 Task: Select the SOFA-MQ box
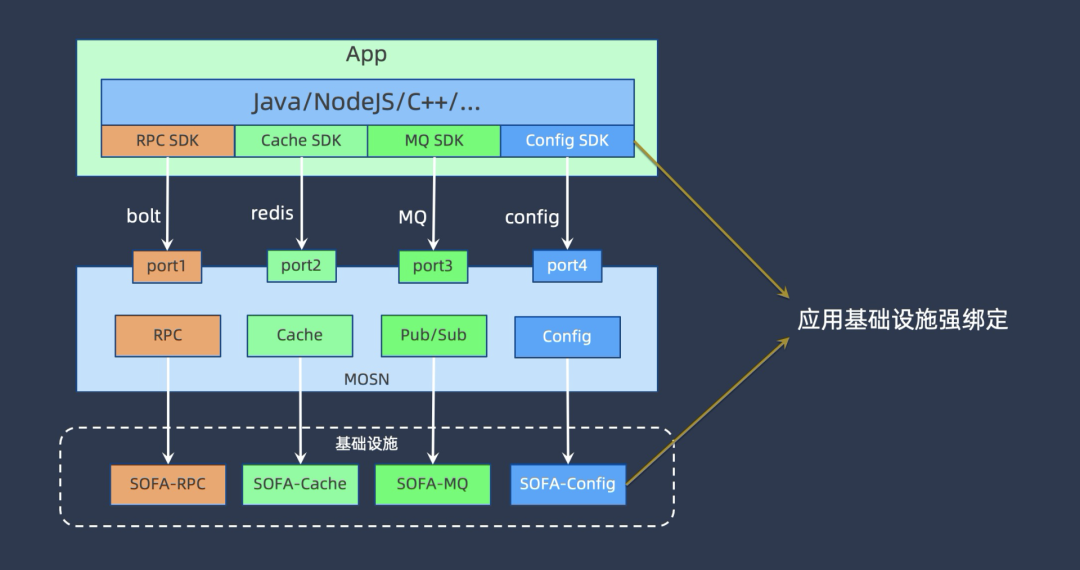(433, 485)
